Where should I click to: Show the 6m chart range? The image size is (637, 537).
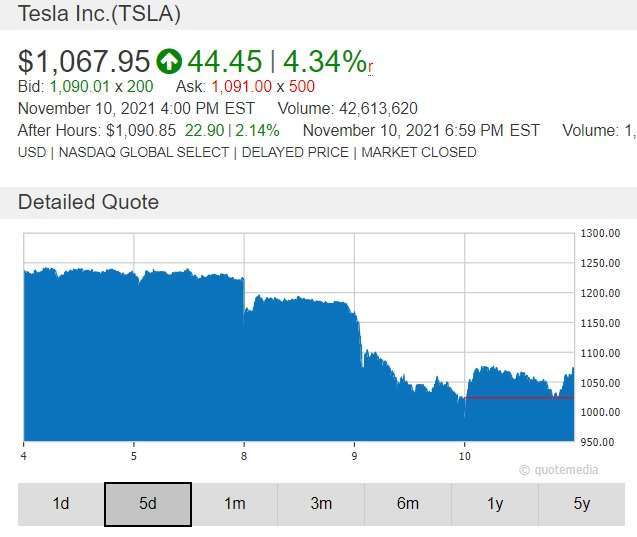point(408,504)
